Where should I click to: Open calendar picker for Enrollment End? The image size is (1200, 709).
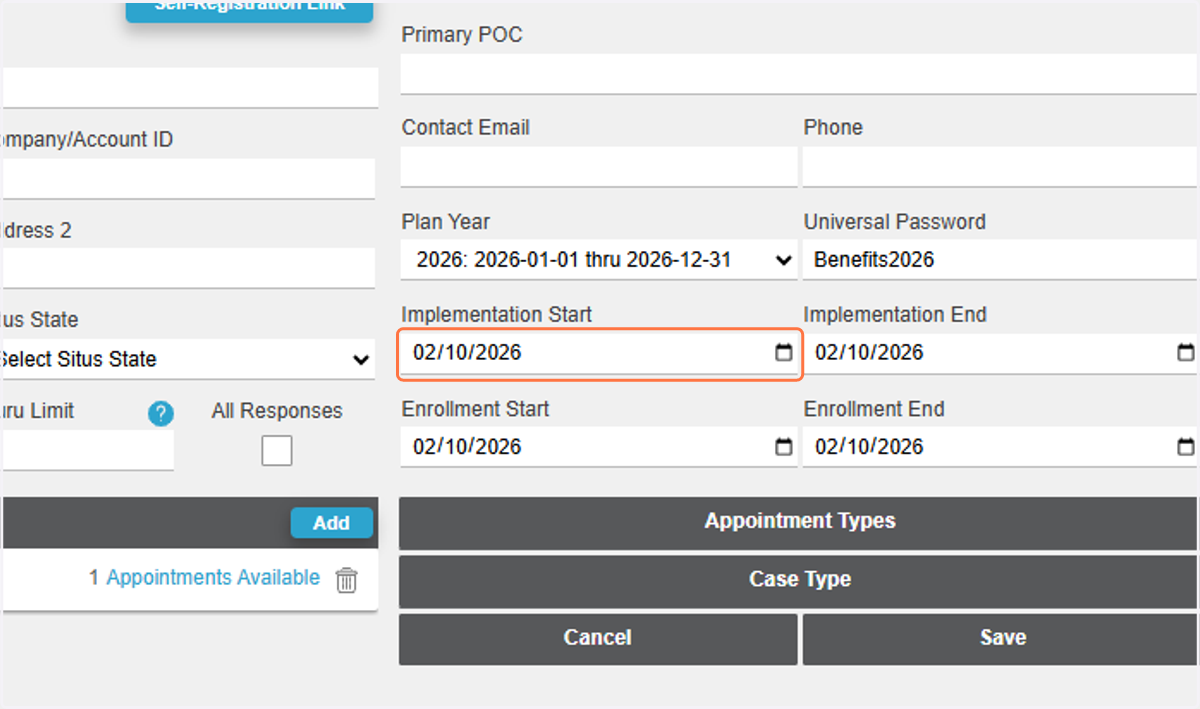coord(1185,447)
